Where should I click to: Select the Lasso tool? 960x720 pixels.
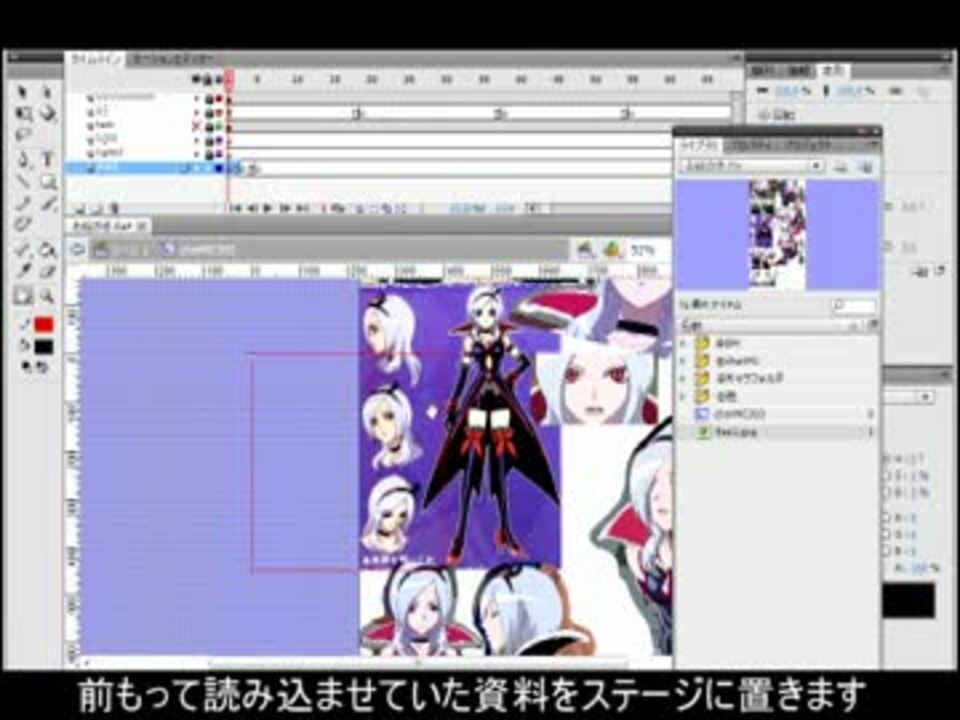pyautogui.click(x=23, y=135)
